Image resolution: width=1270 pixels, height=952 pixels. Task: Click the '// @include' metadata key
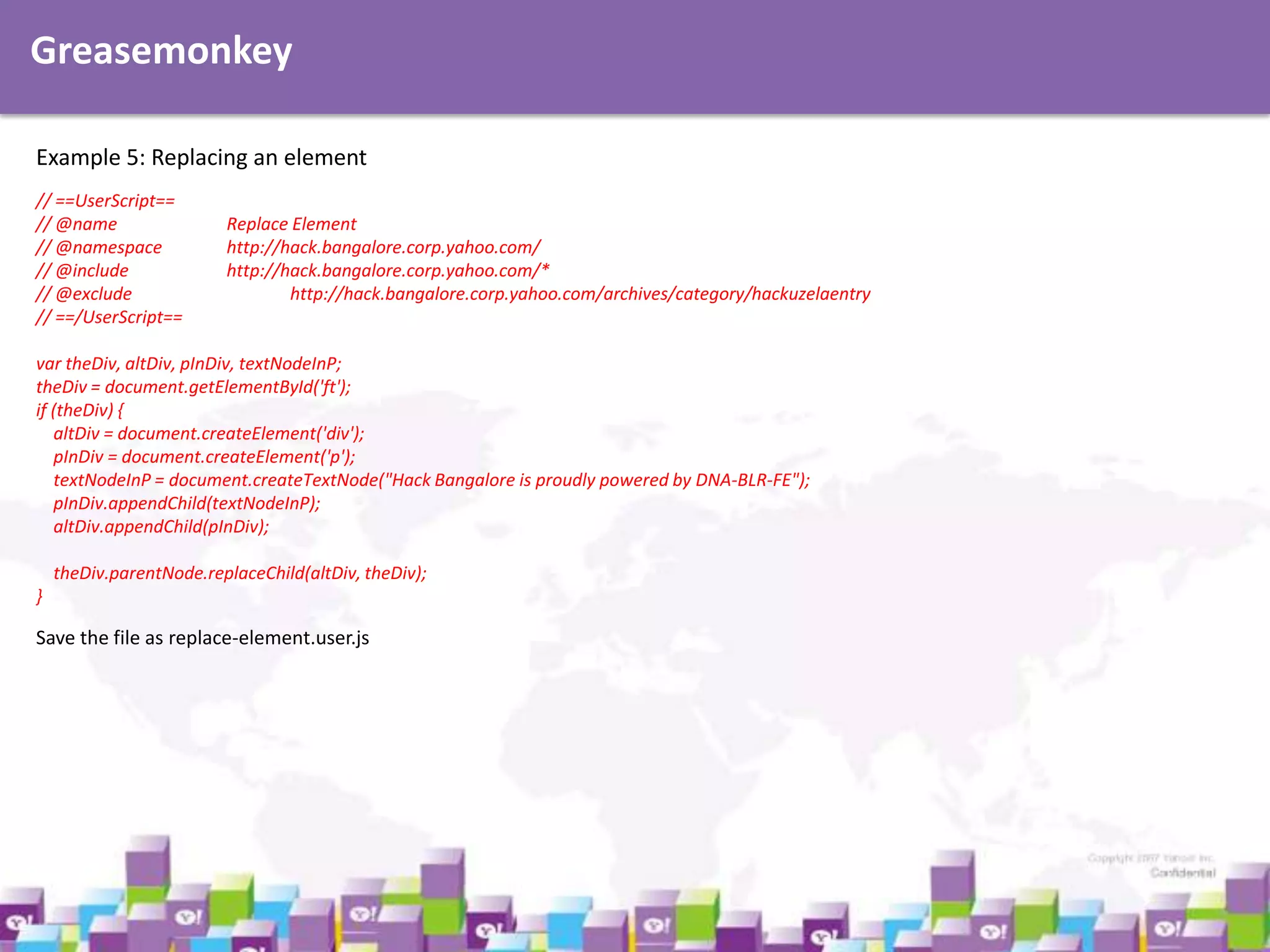point(82,270)
